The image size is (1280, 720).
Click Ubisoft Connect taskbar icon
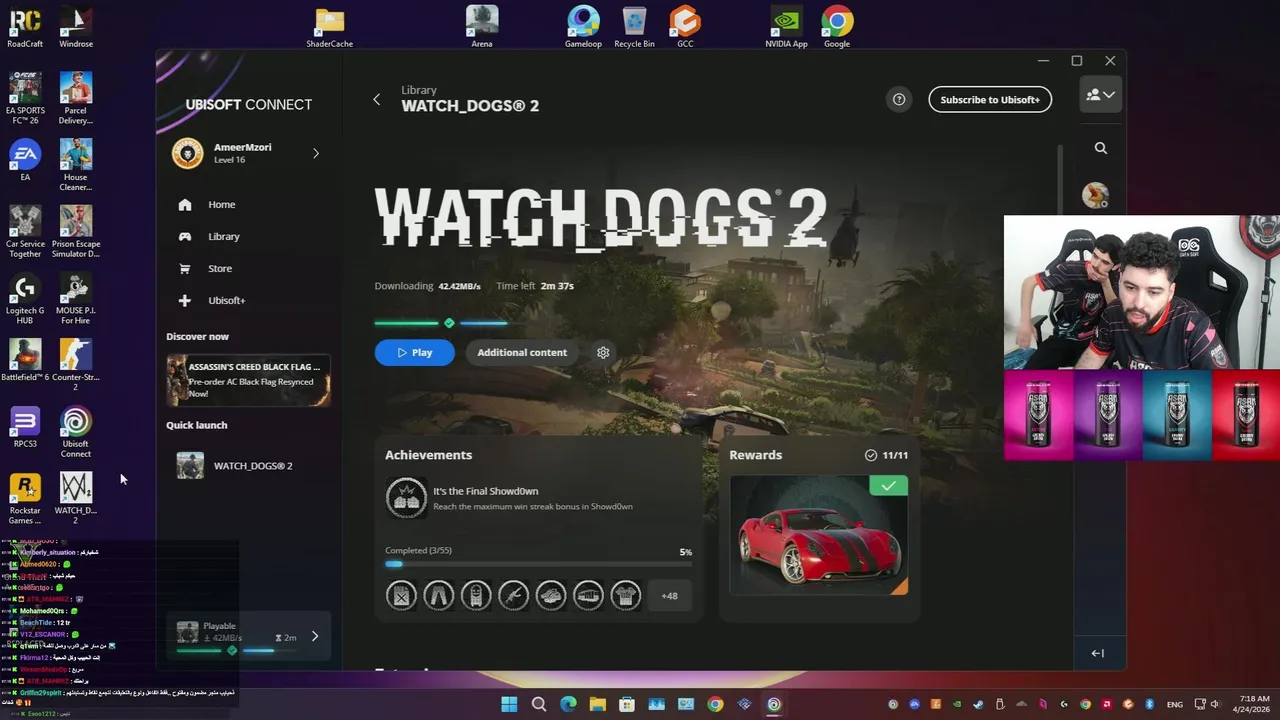774,704
